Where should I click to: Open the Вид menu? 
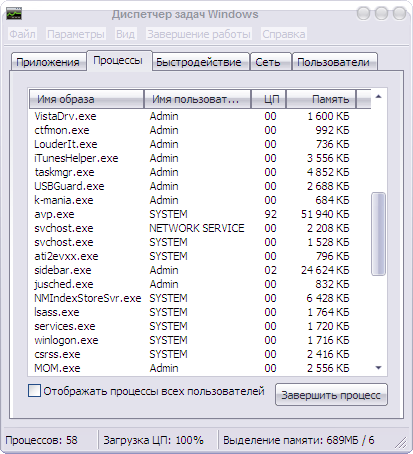(x=125, y=34)
